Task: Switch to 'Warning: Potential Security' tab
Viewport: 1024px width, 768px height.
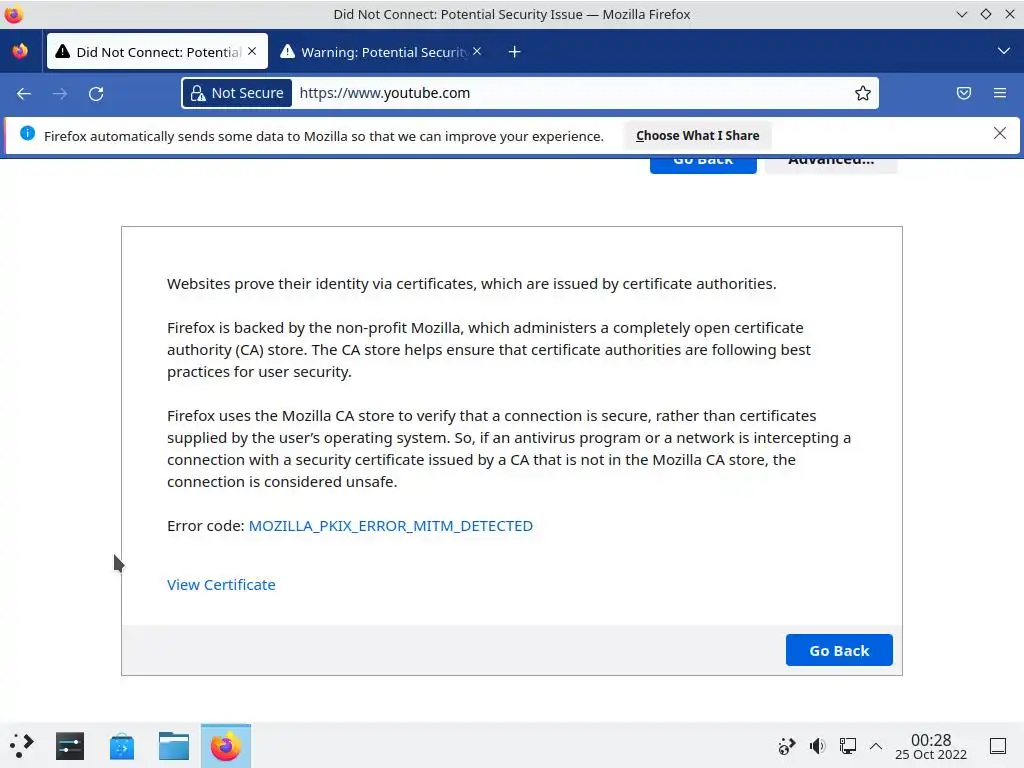Action: click(381, 52)
